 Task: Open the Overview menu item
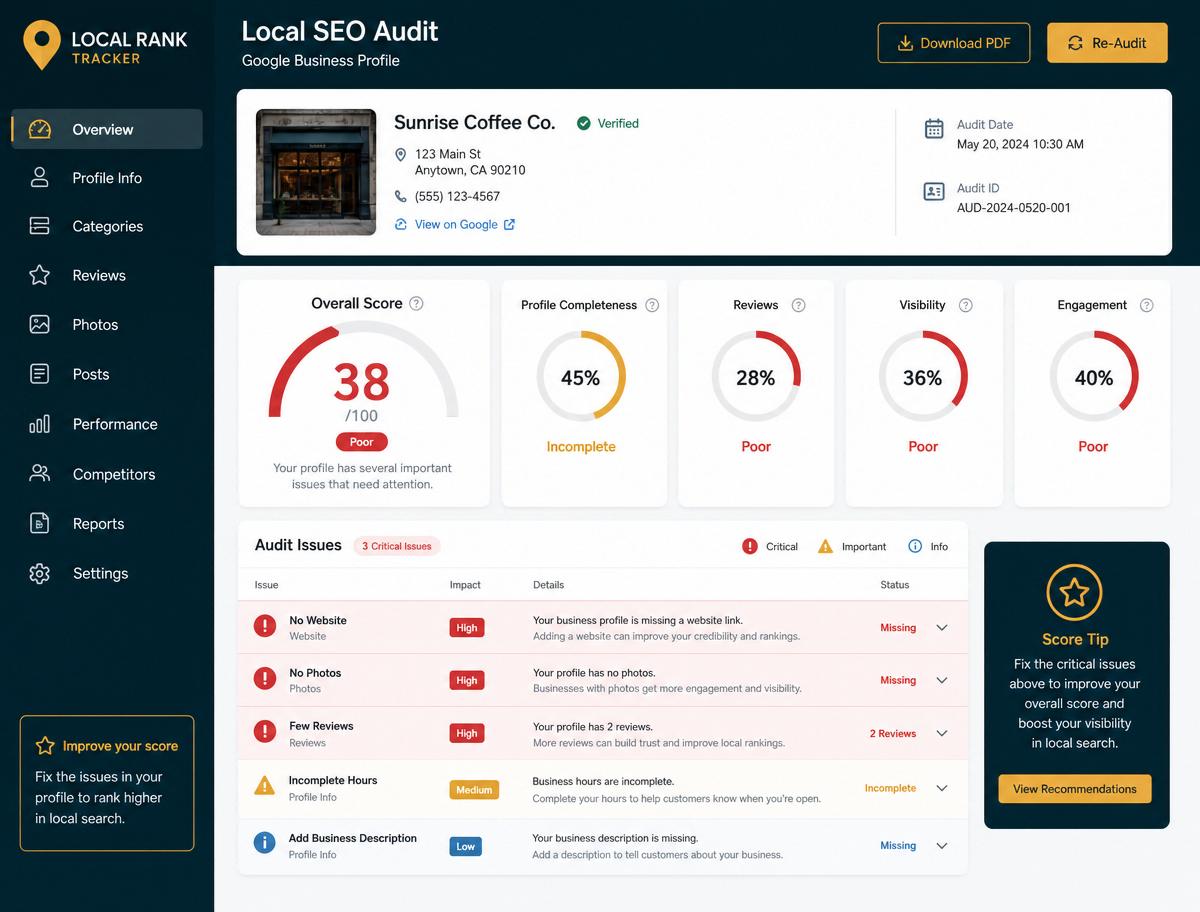pyautogui.click(x=107, y=129)
